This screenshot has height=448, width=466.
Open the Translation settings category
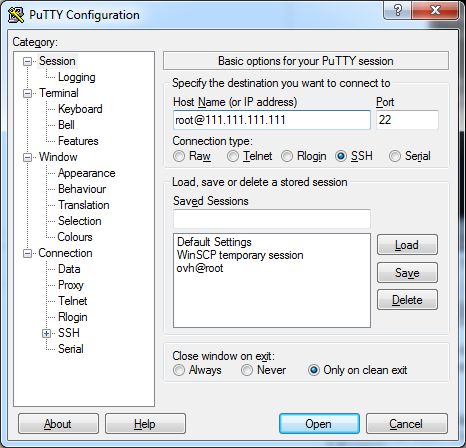pyautogui.click(x=84, y=205)
